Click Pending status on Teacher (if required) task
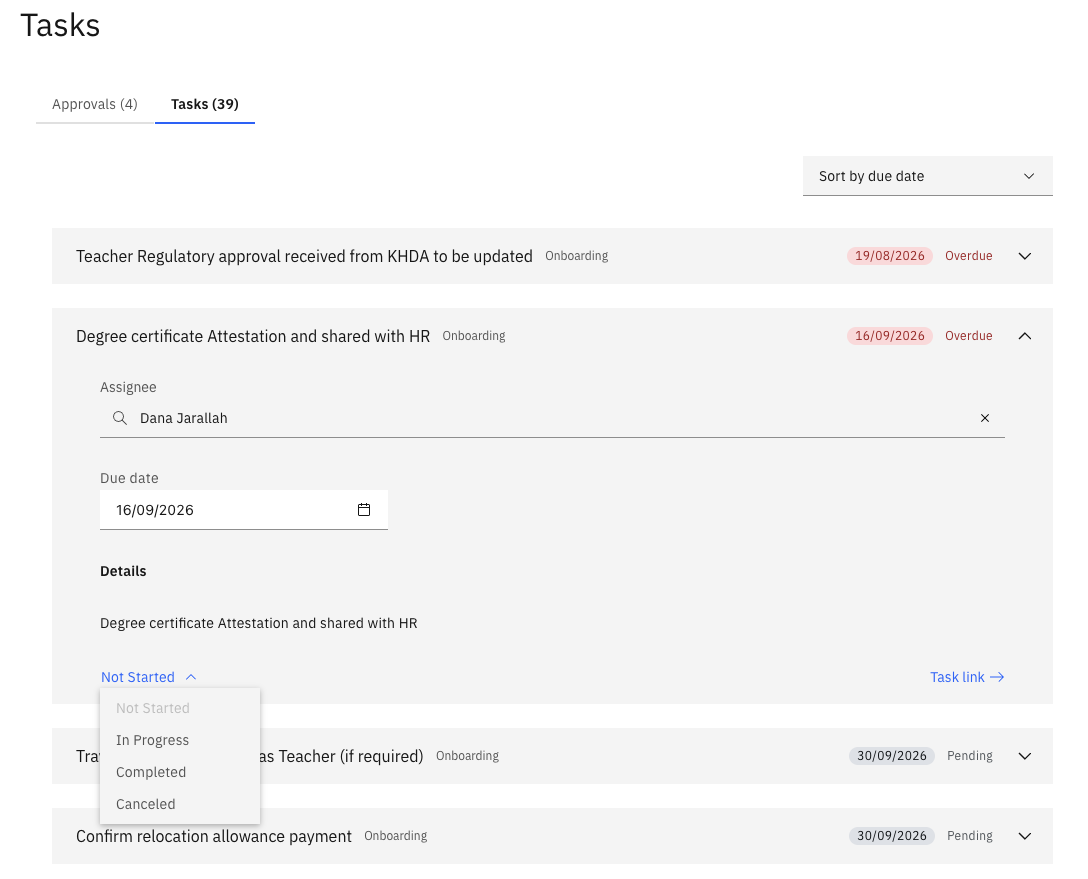This screenshot has height=879, width=1088. pos(969,756)
